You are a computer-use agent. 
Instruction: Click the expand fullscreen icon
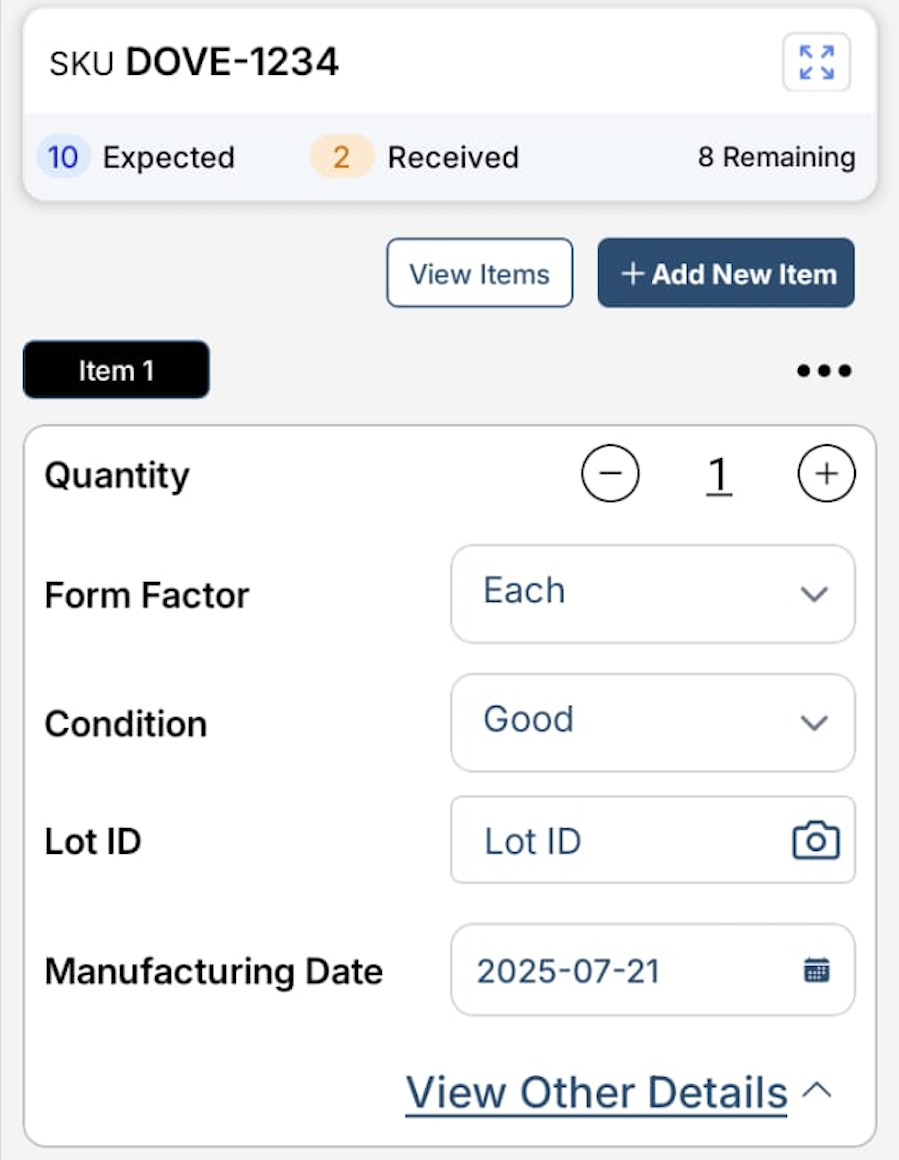(816, 63)
